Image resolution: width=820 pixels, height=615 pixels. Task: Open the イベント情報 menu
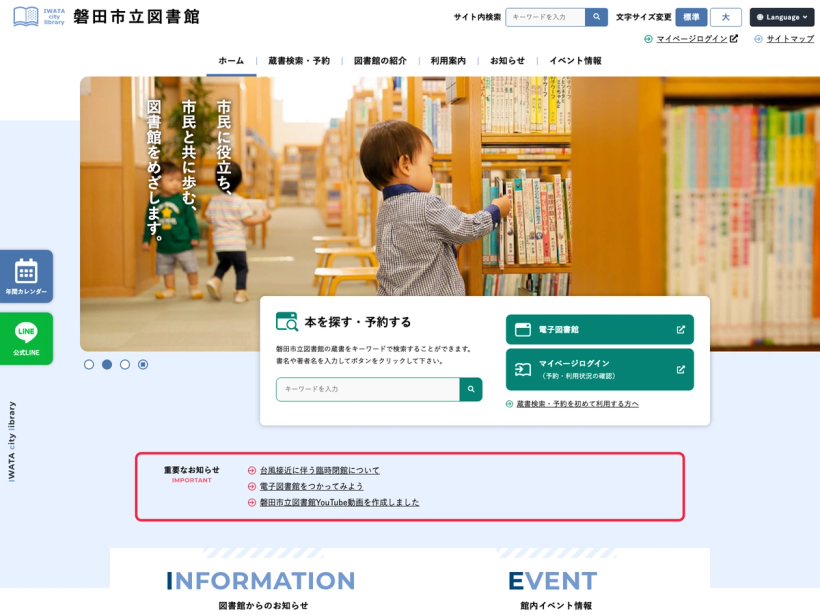pos(575,61)
